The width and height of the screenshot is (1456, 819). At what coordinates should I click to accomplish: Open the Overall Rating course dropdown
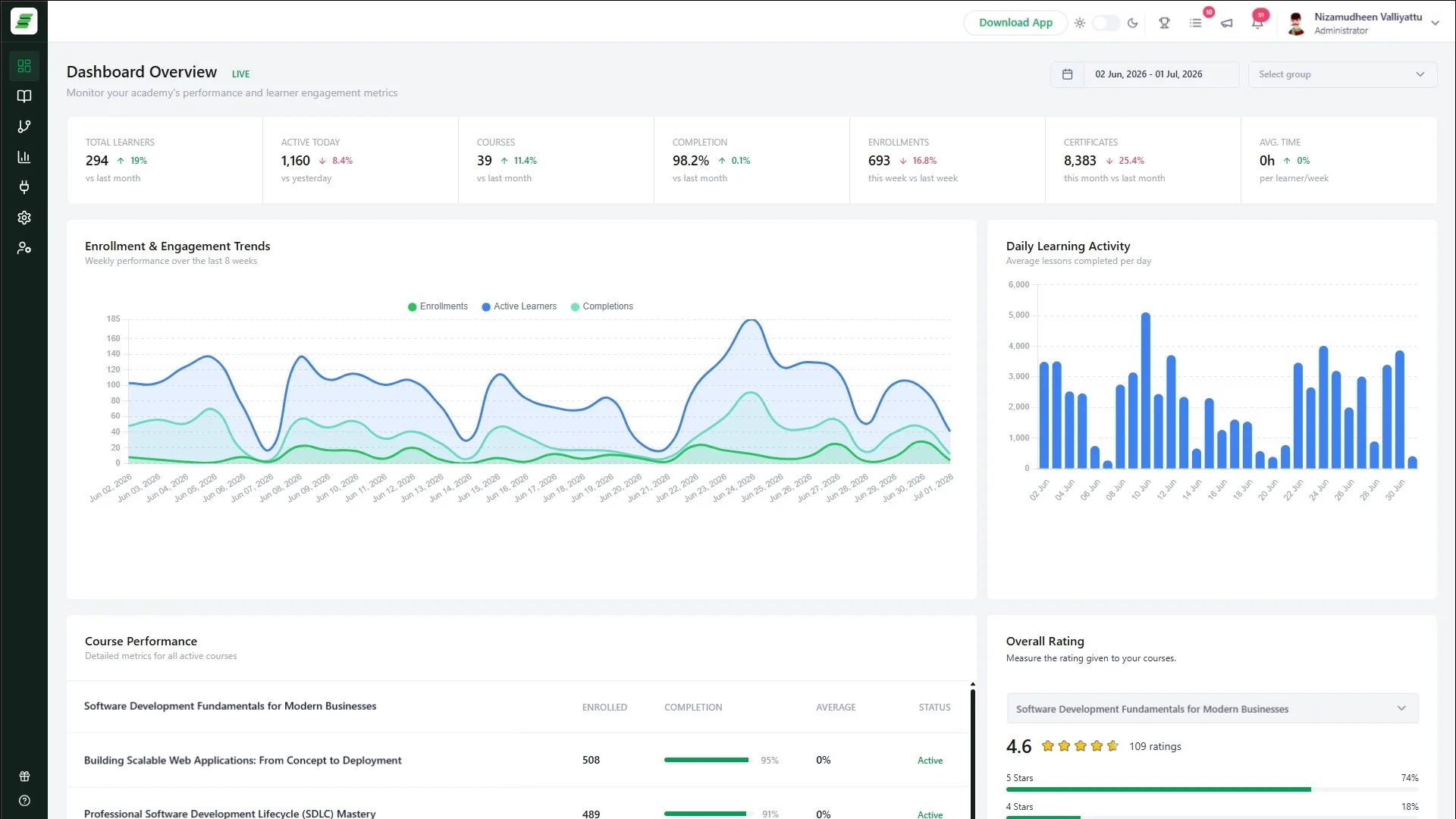(1212, 708)
